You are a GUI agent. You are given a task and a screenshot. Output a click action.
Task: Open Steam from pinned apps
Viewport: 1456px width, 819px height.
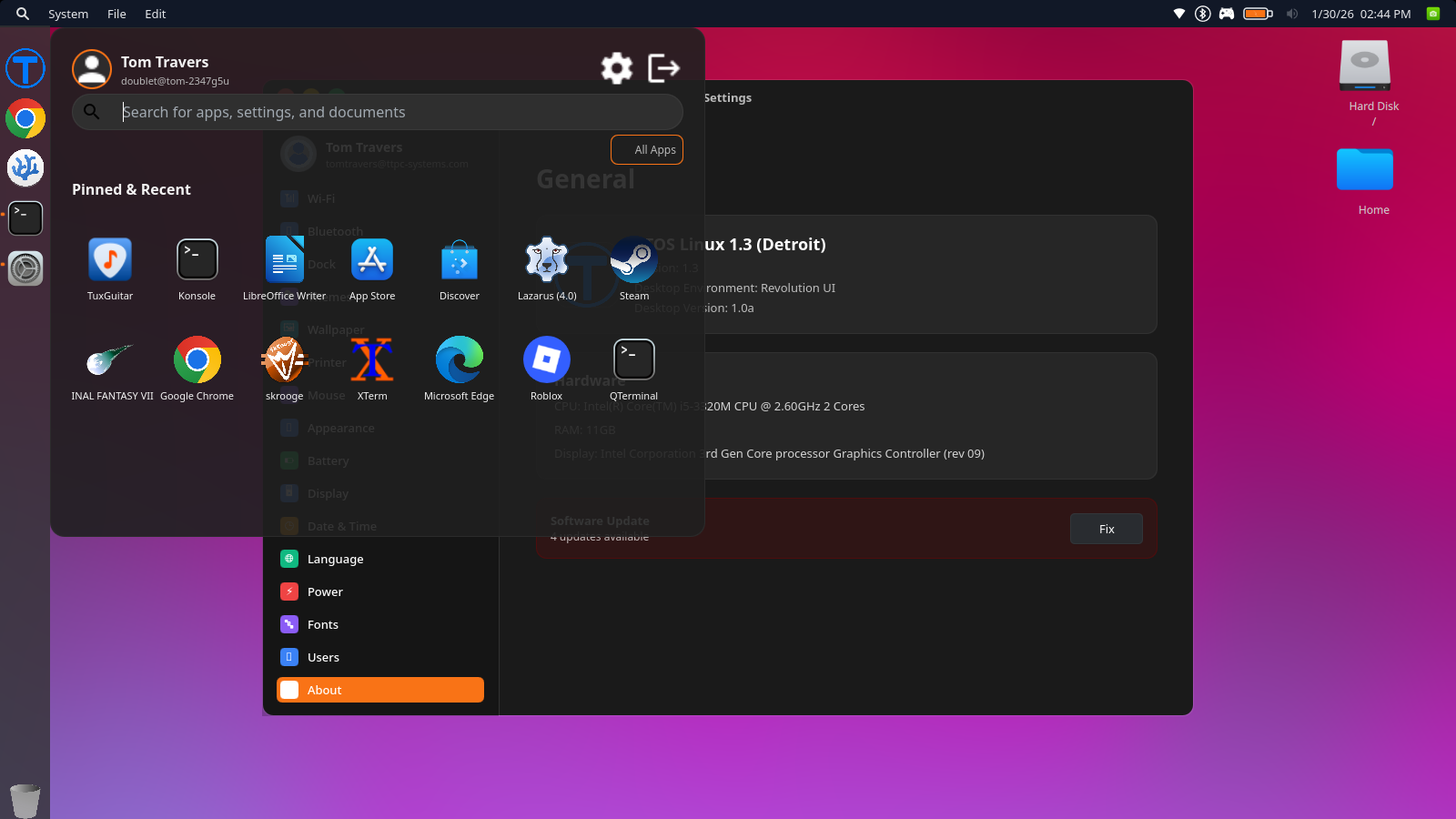(x=634, y=260)
